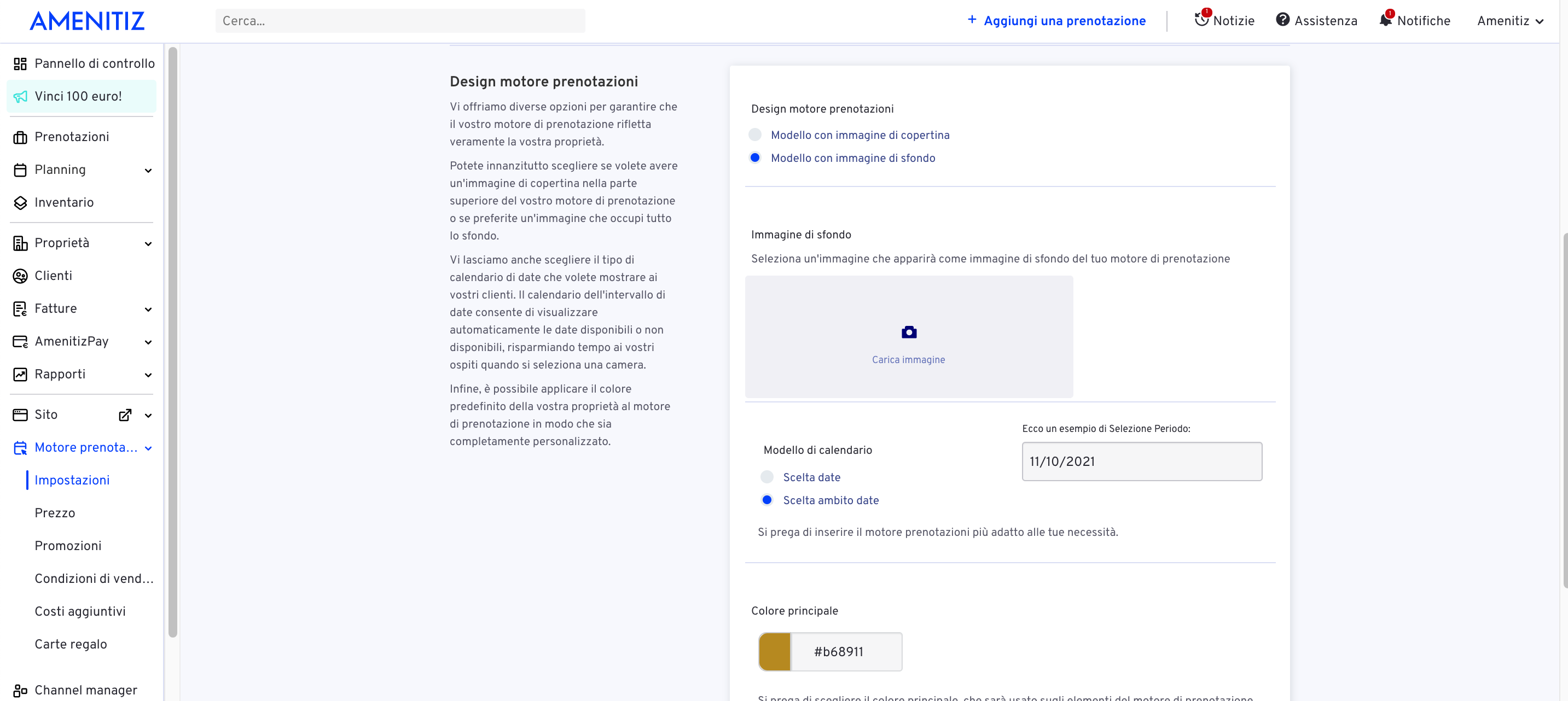
Task: Click the Motore prenotazioni calendar icon
Action: point(20,448)
